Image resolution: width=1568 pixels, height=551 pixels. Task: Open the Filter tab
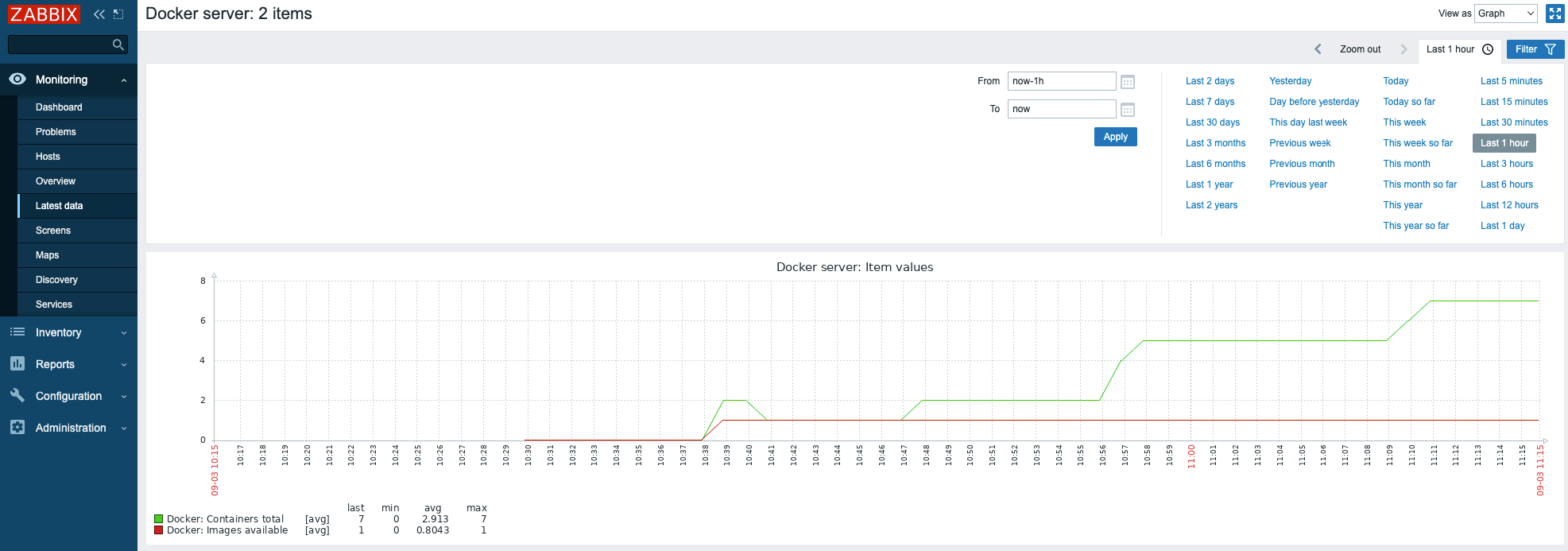tap(1535, 49)
